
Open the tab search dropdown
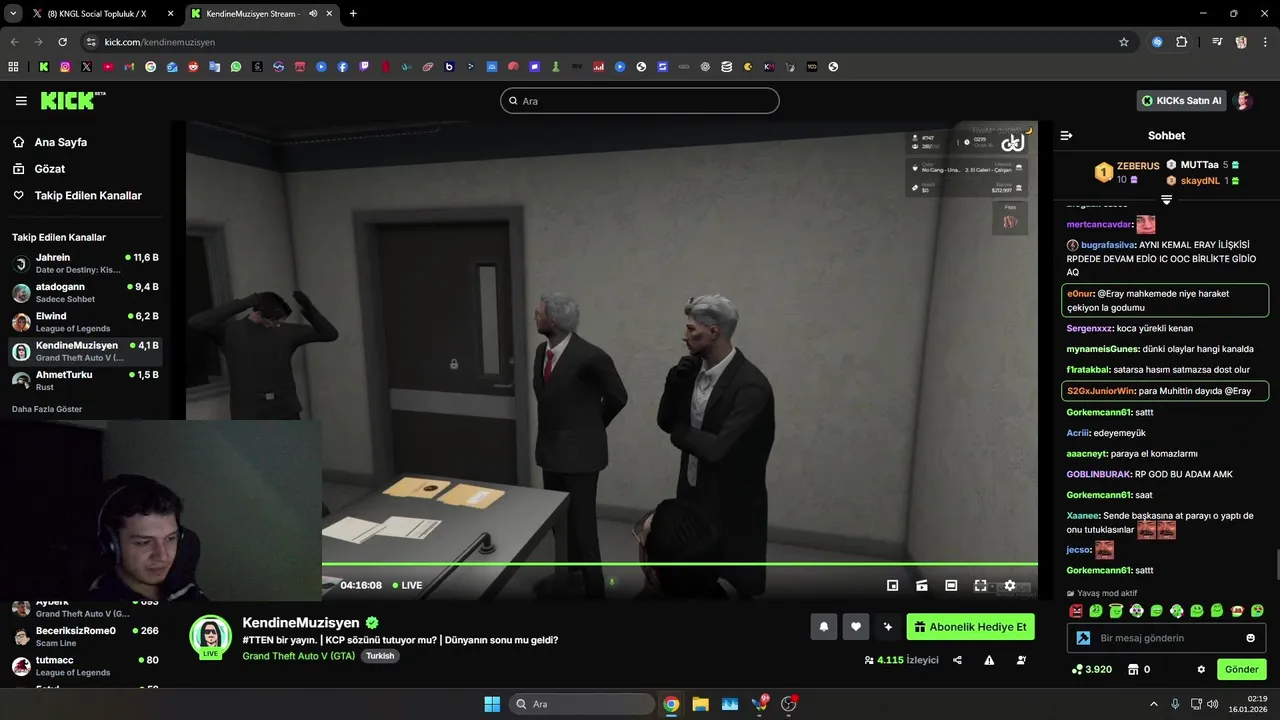coord(13,14)
